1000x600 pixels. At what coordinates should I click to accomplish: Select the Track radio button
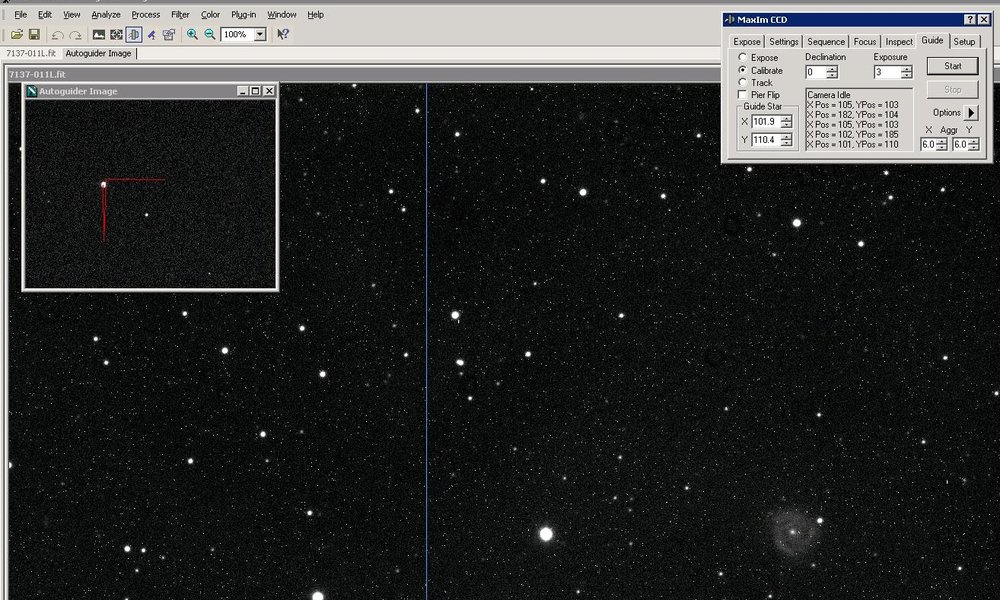(x=742, y=82)
